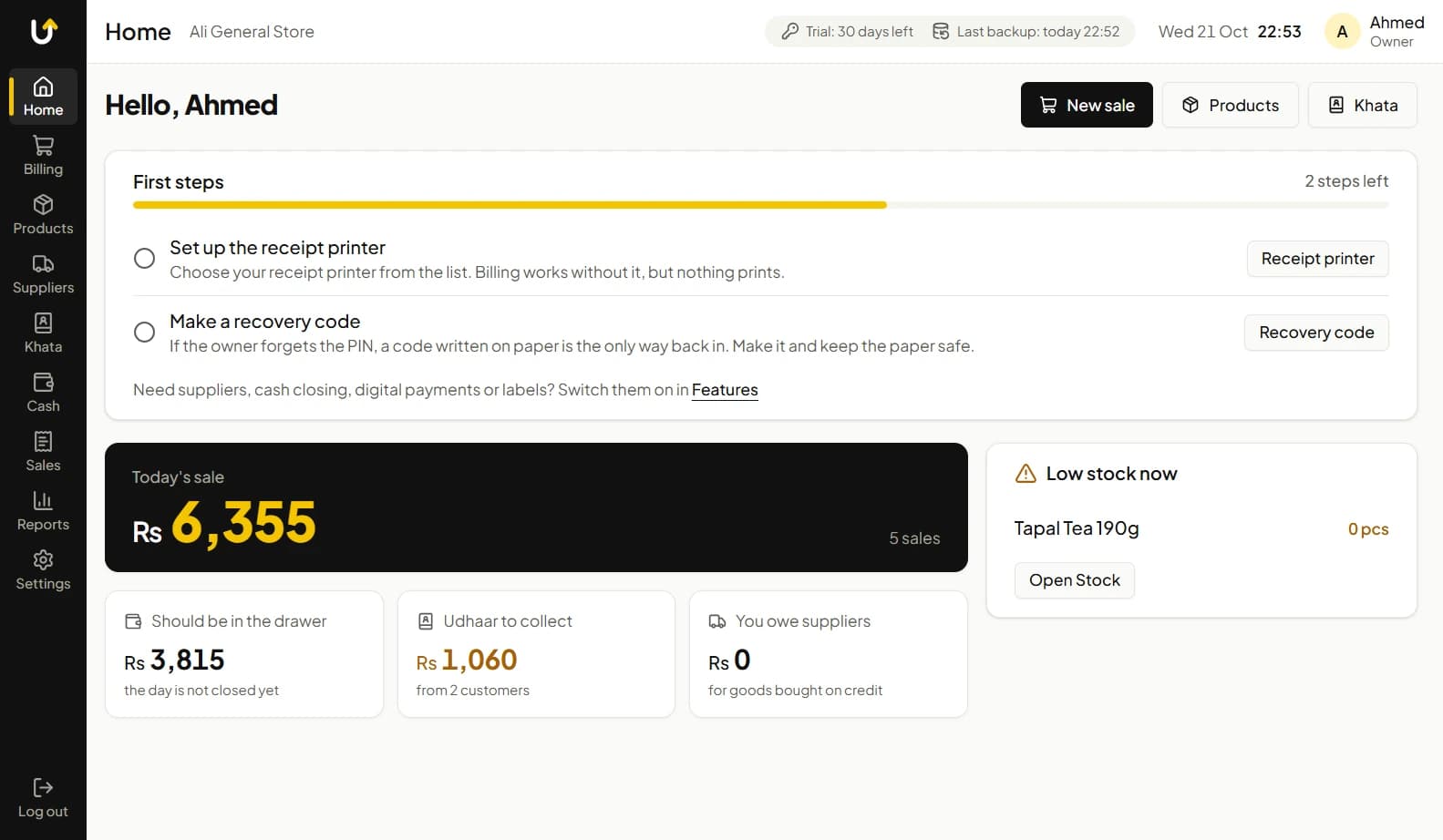The height and width of the screenshot is (840, 1443).
Task: Click the Log out icon
Action: 43,787
